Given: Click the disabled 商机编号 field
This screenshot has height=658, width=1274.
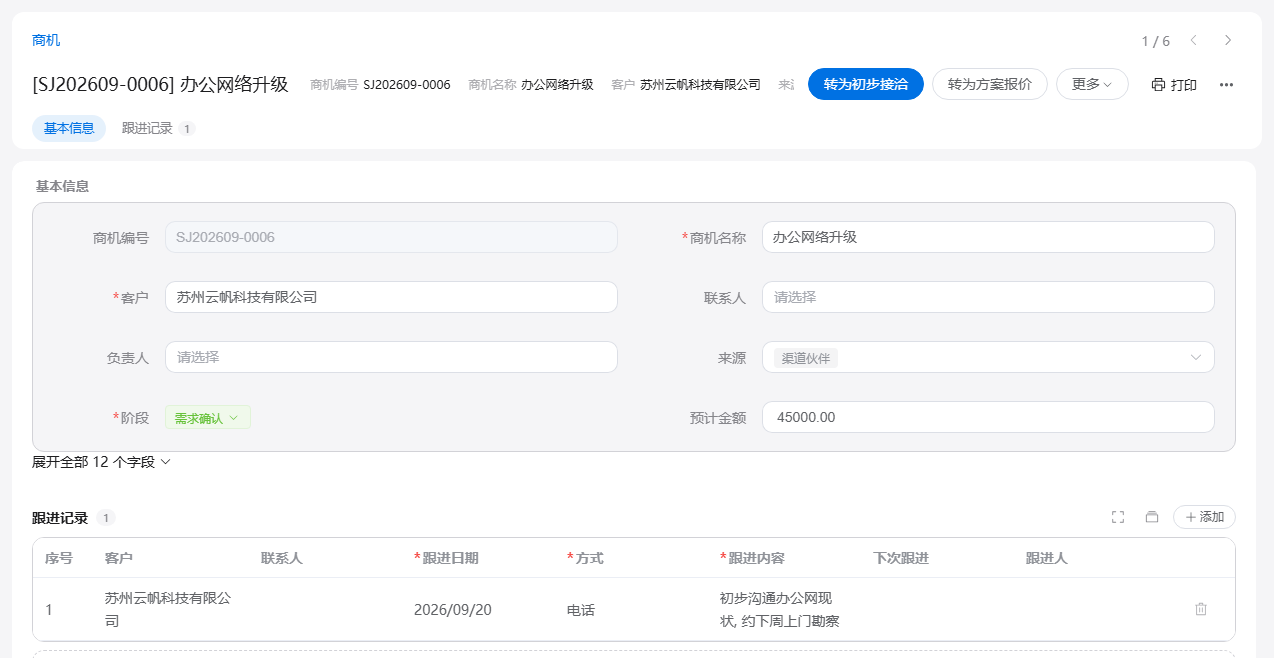Looking at the screenshot, I should pyautogui.click(x=391, y=237).
